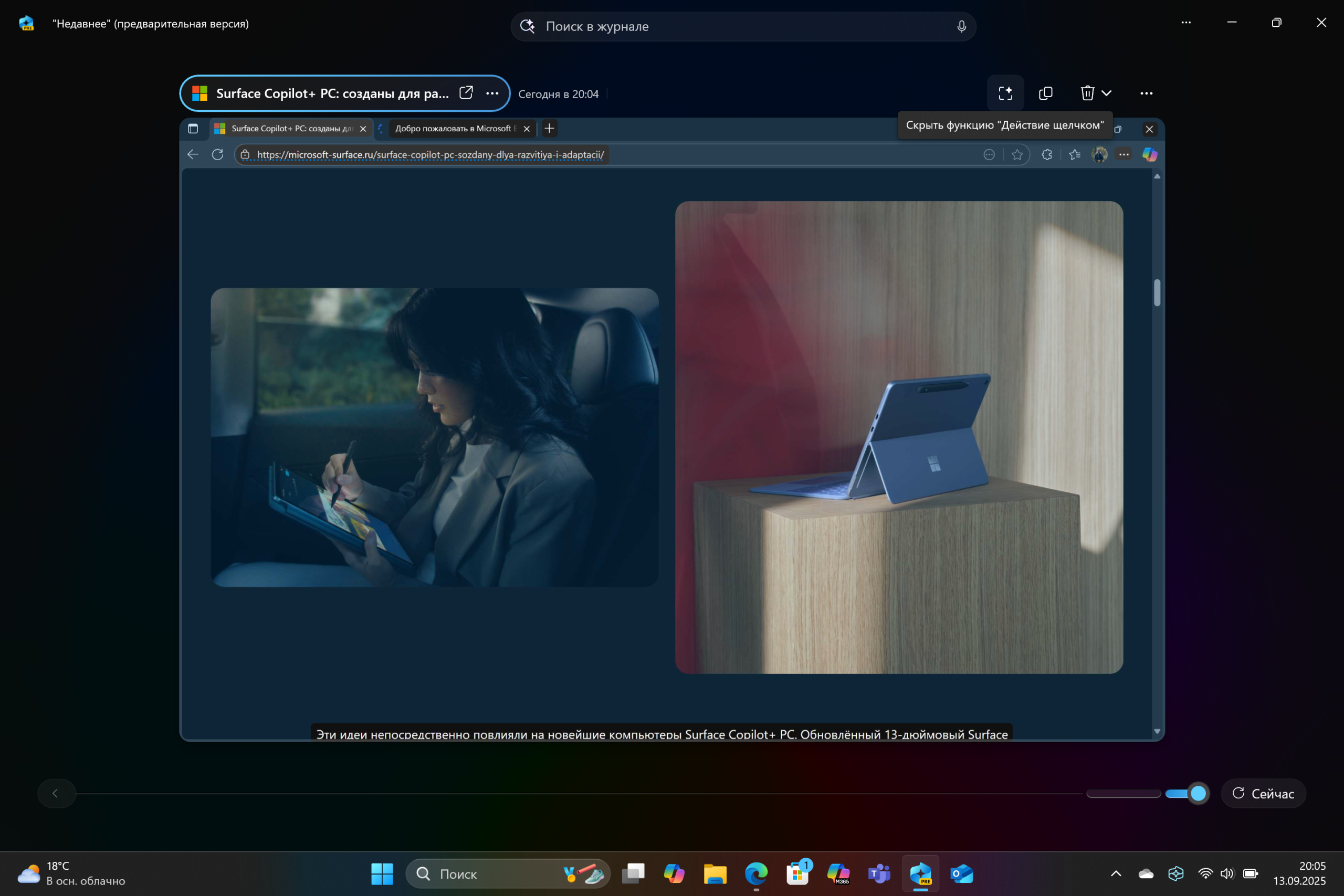Open Outlook from the taskbar

(x=962, y=874)
